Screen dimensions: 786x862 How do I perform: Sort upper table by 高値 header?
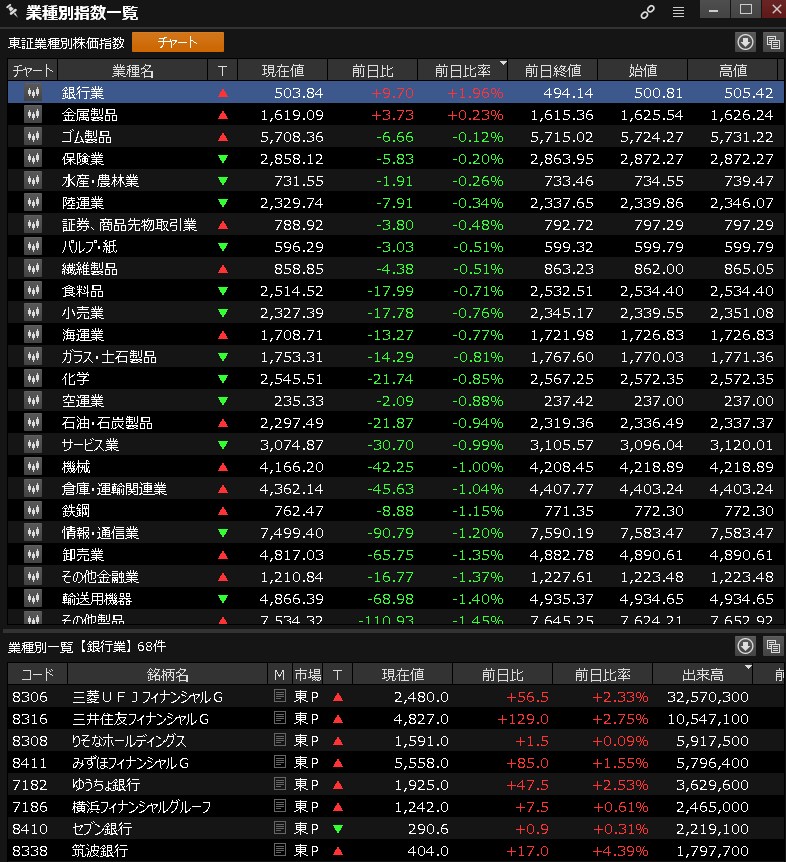(733, 70)
